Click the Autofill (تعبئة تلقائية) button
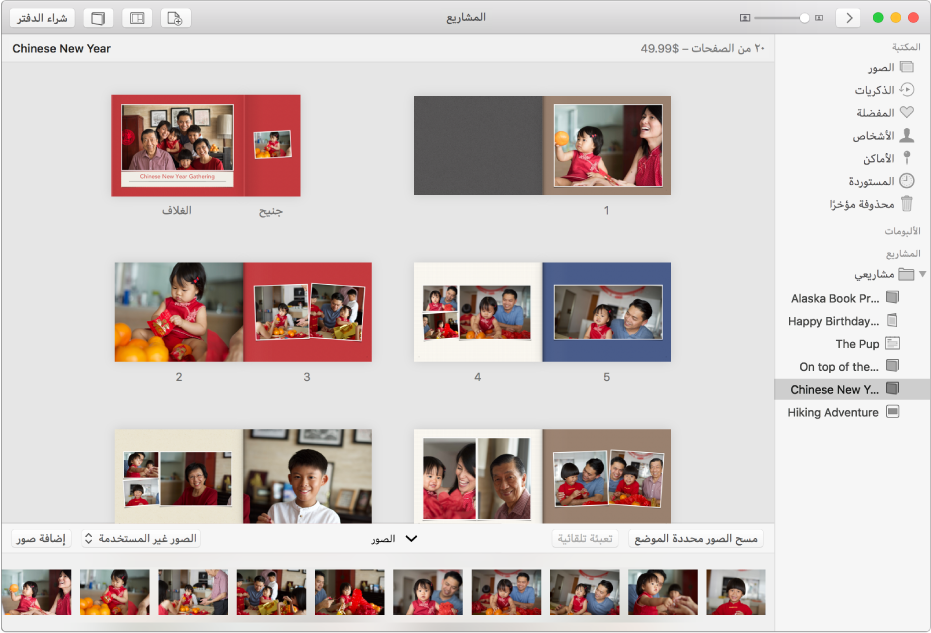Viewport: 931px width, 633px height. pyautogui.click(x=585, y=539)
